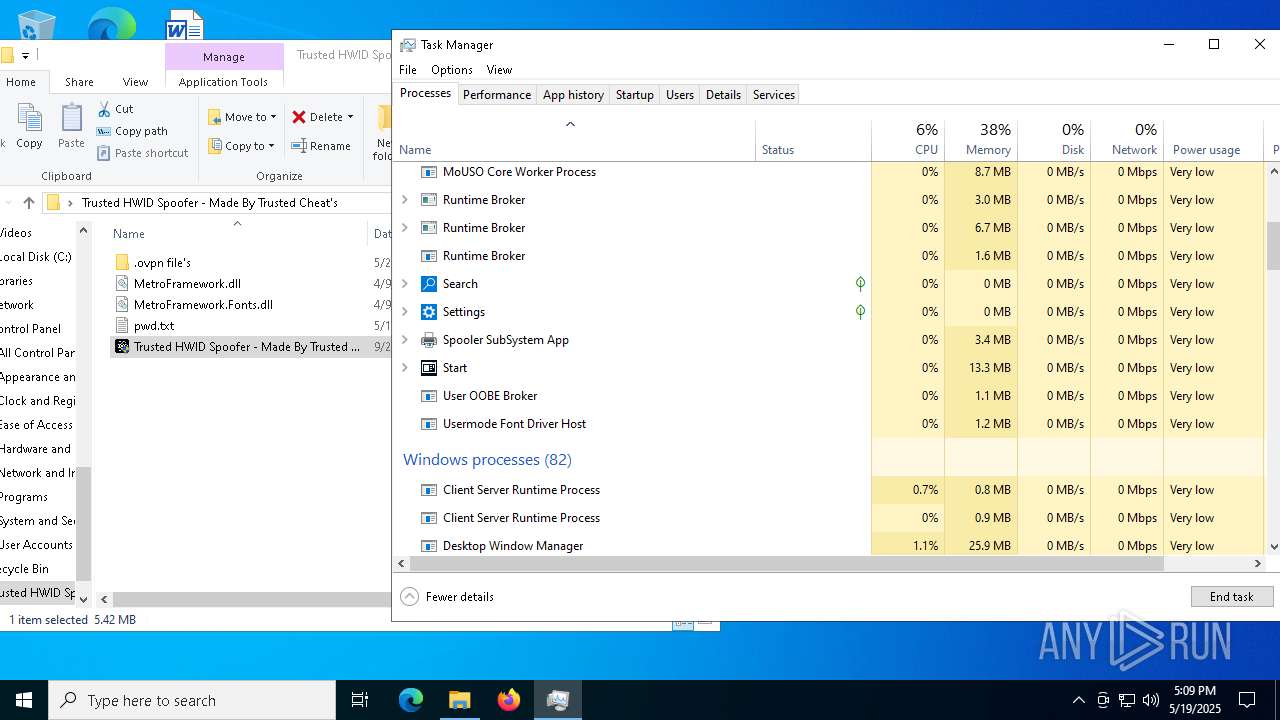Click the Start process icon
This screenshot has height=720, width=1280.
click(429, 368)
